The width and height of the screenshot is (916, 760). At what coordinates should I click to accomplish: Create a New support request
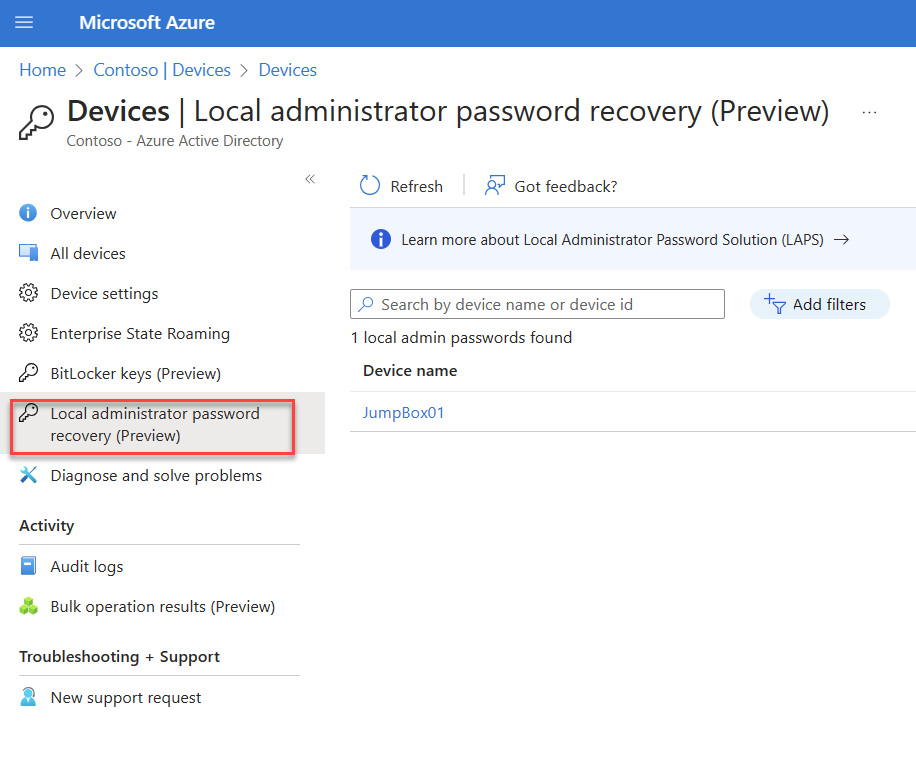pos(126,697)
